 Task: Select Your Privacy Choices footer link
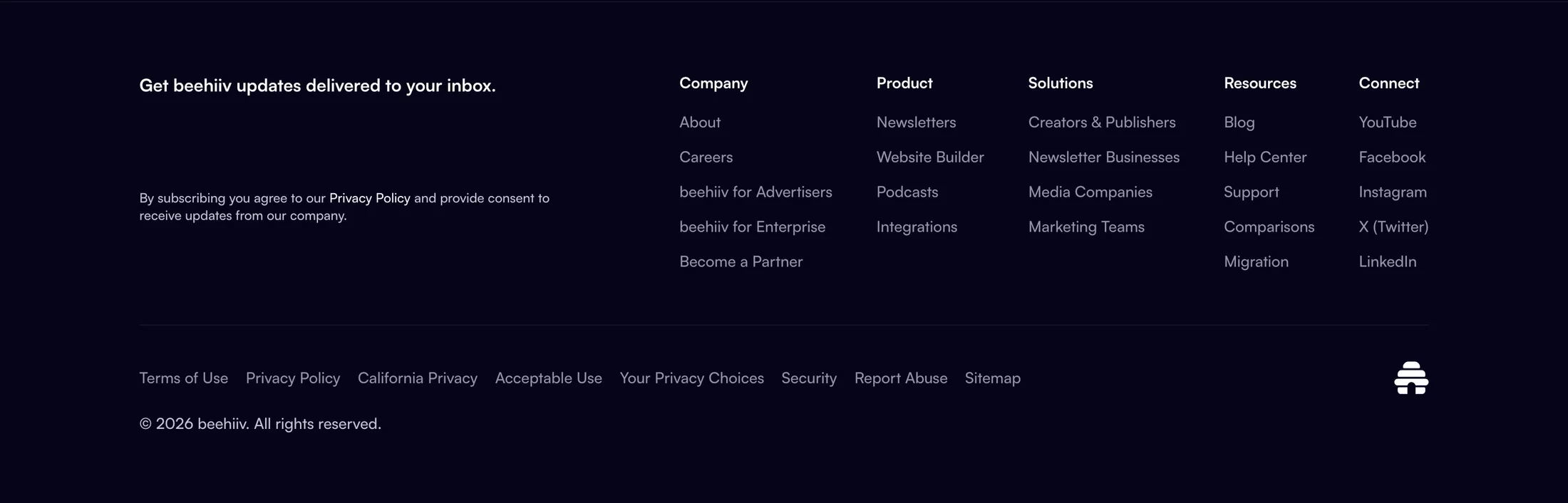691,378
